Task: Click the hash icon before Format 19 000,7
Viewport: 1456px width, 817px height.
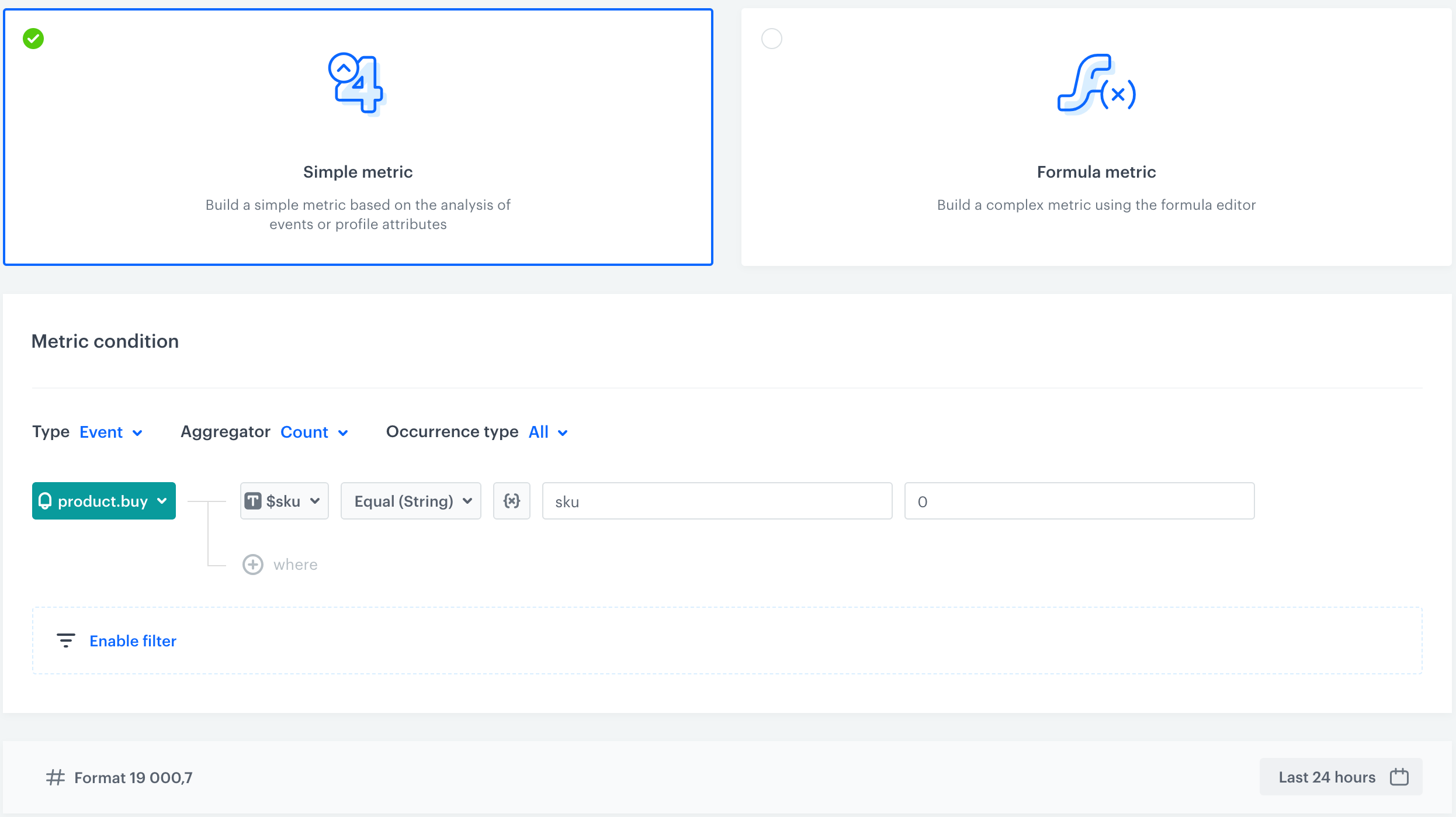Action: click(x=54, y=777)
